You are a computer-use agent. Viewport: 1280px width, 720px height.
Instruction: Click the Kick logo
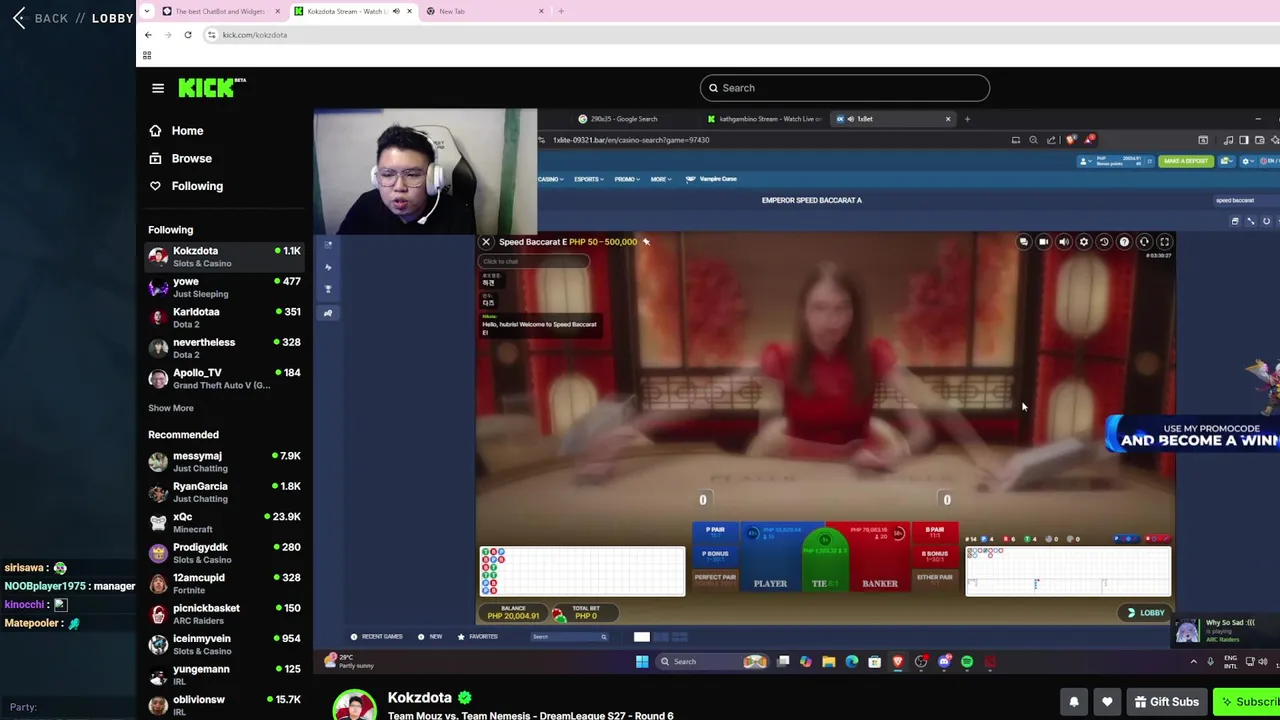click(x=211, y=87)
